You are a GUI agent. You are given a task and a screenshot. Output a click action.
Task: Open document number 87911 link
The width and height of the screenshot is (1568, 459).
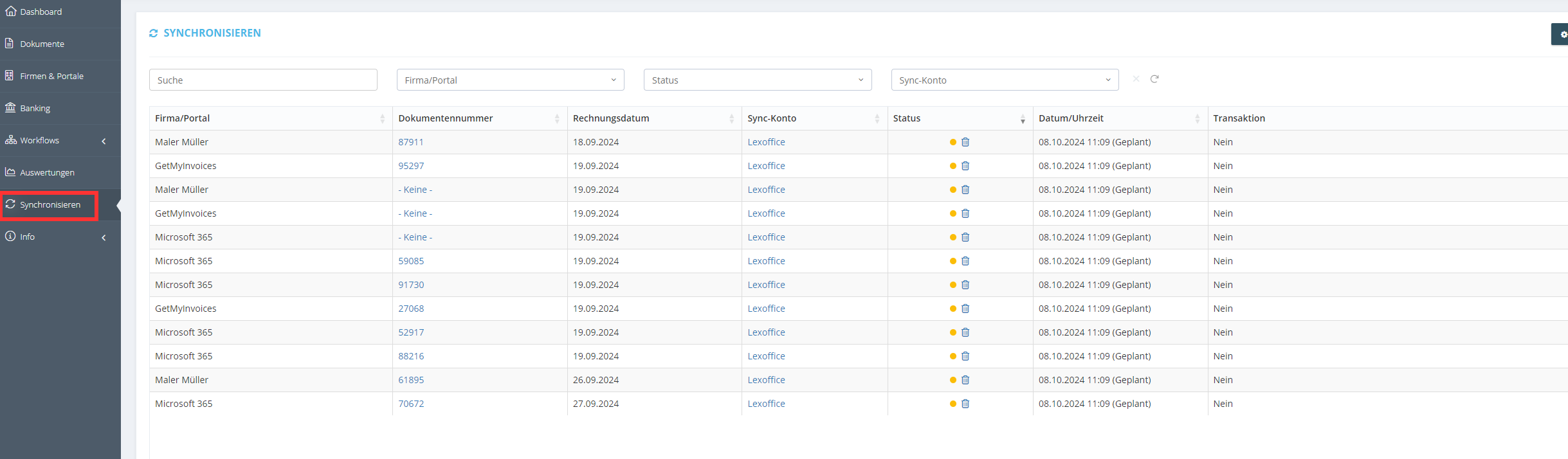click(x=411, y=142)
